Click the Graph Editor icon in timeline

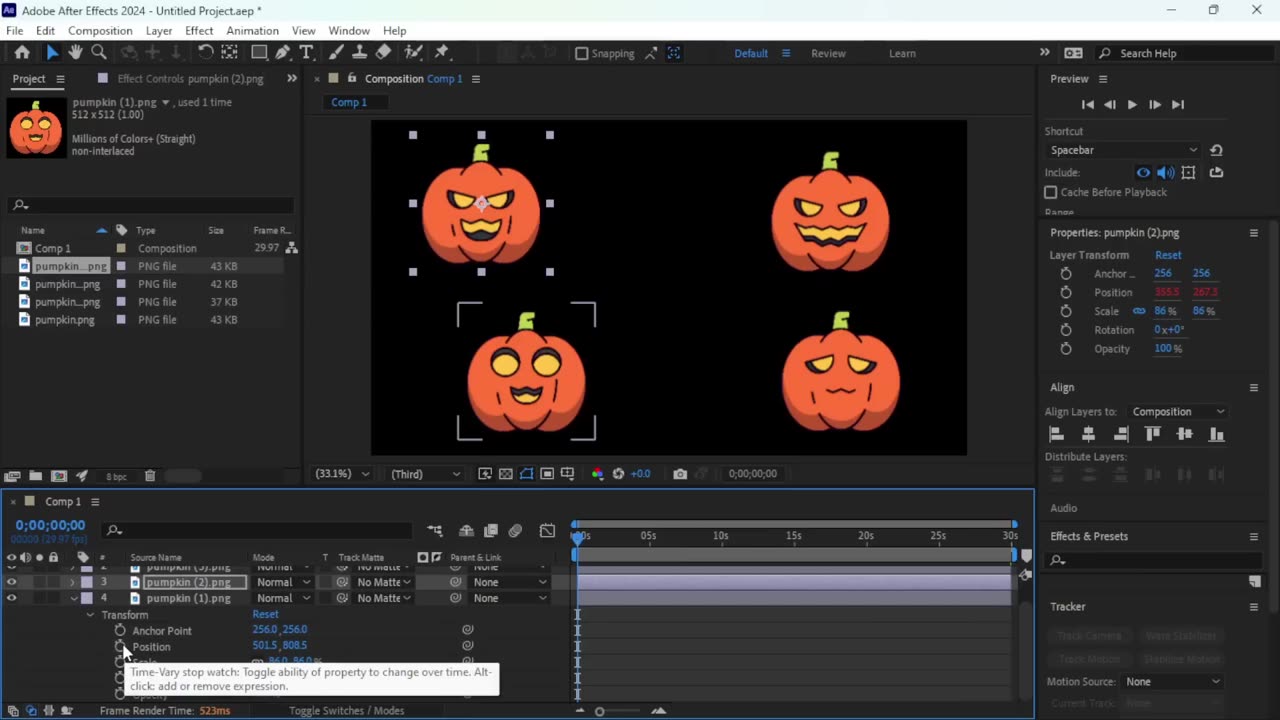click(547, 531)
